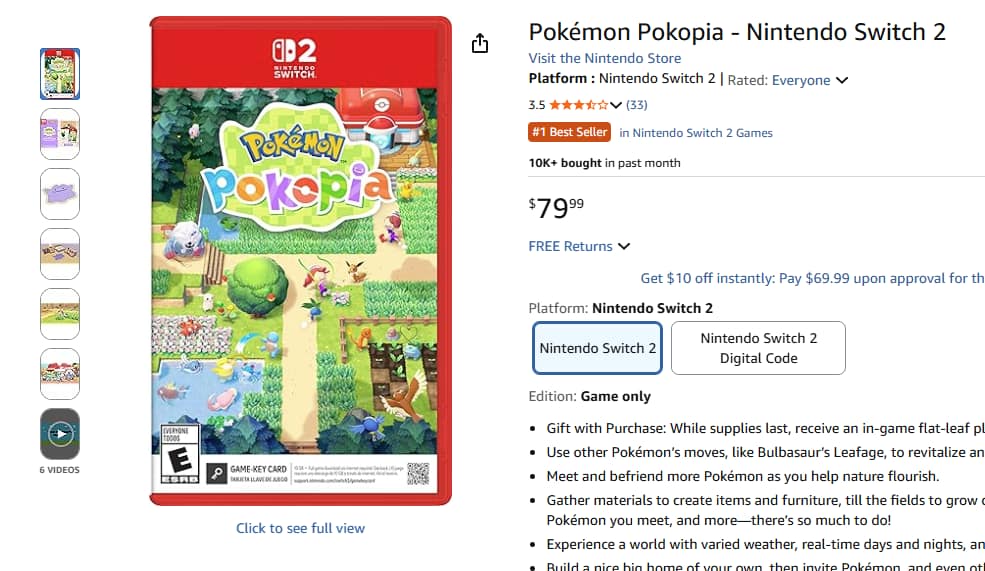Open the 6 videos play thumbnail
985x571 pixels.
coord(60,434)
